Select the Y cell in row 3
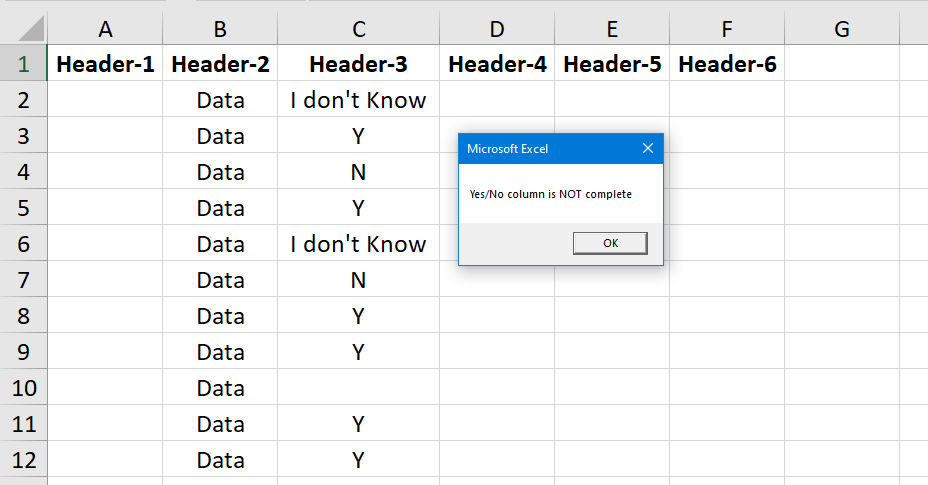The width and height of the screenshot is (928, 485). [359, 136]
